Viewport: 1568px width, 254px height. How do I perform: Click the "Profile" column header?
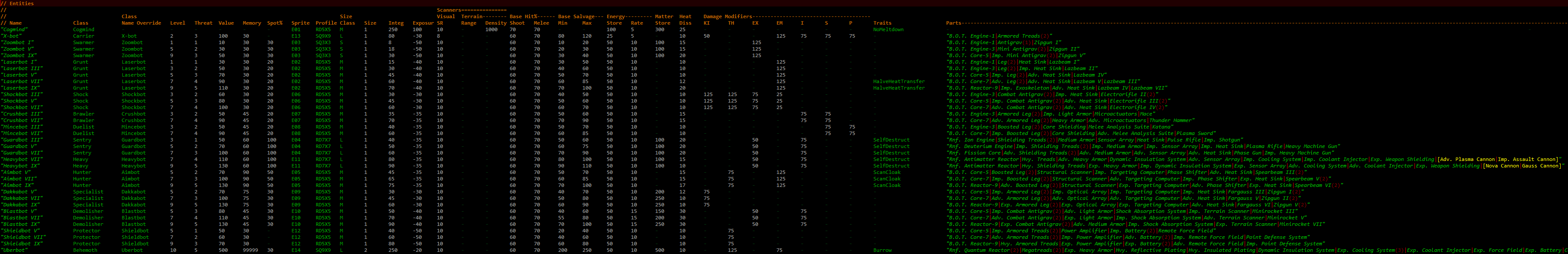click(x=326, y=23)
